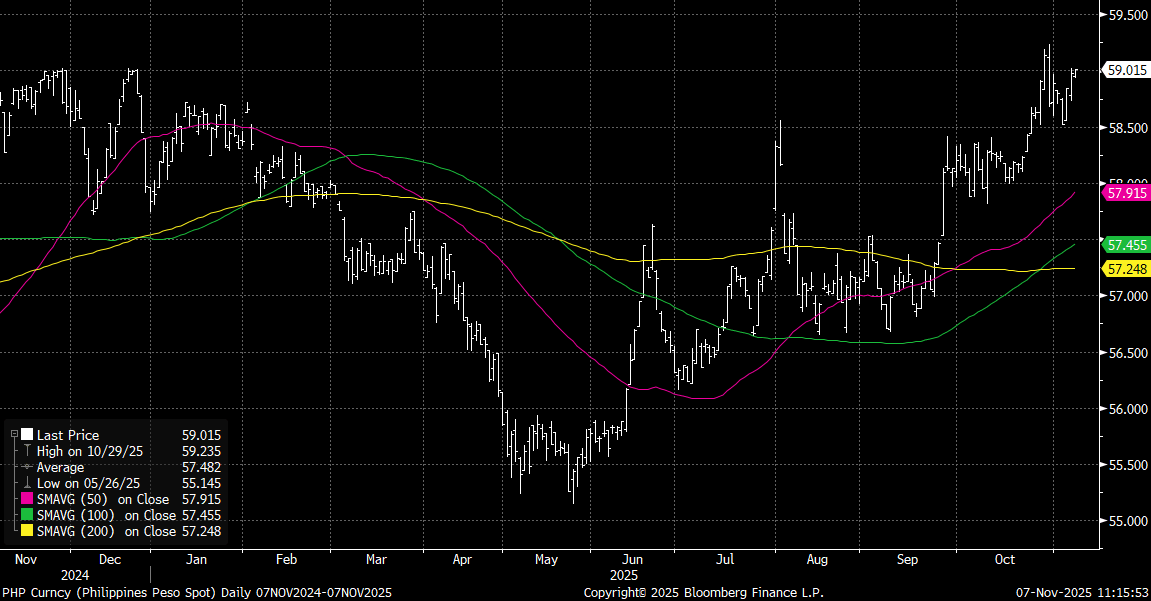Viewport: 1151px width, 601px height.
Task: Select the Average marker icon in legend
Action: click(x=27, y=467)
